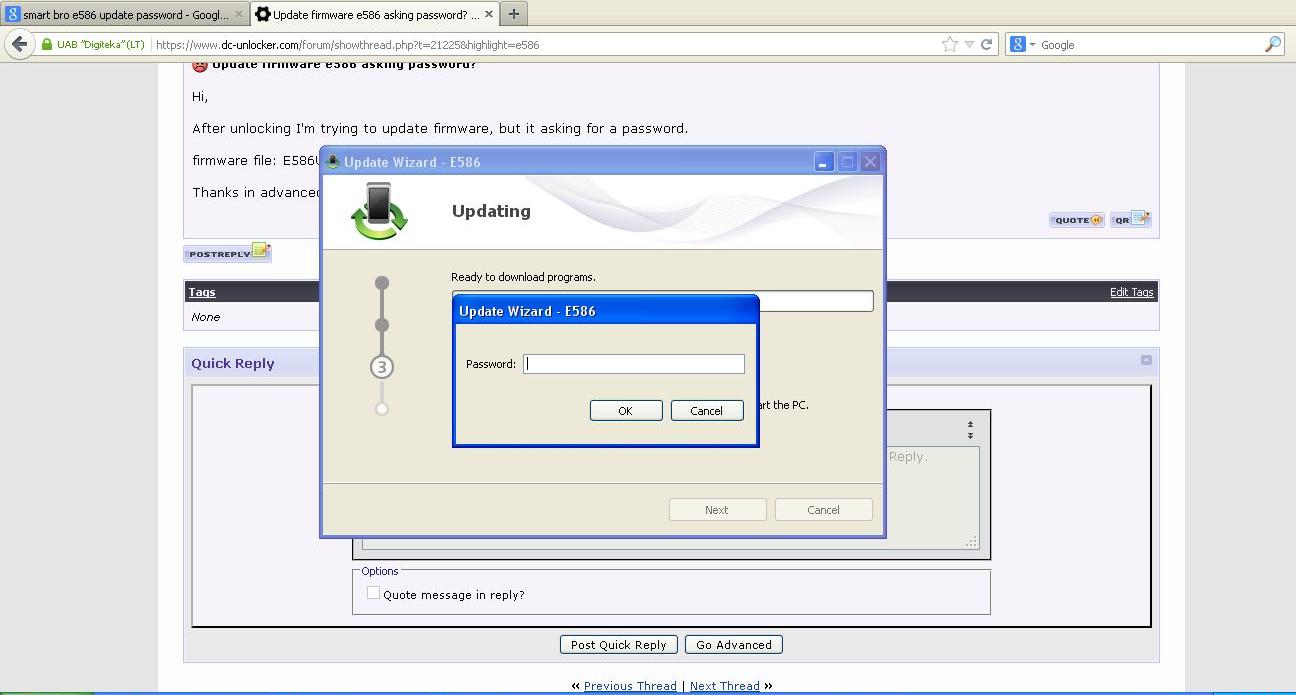Click the QR quick reply icon

point(1130,220)
